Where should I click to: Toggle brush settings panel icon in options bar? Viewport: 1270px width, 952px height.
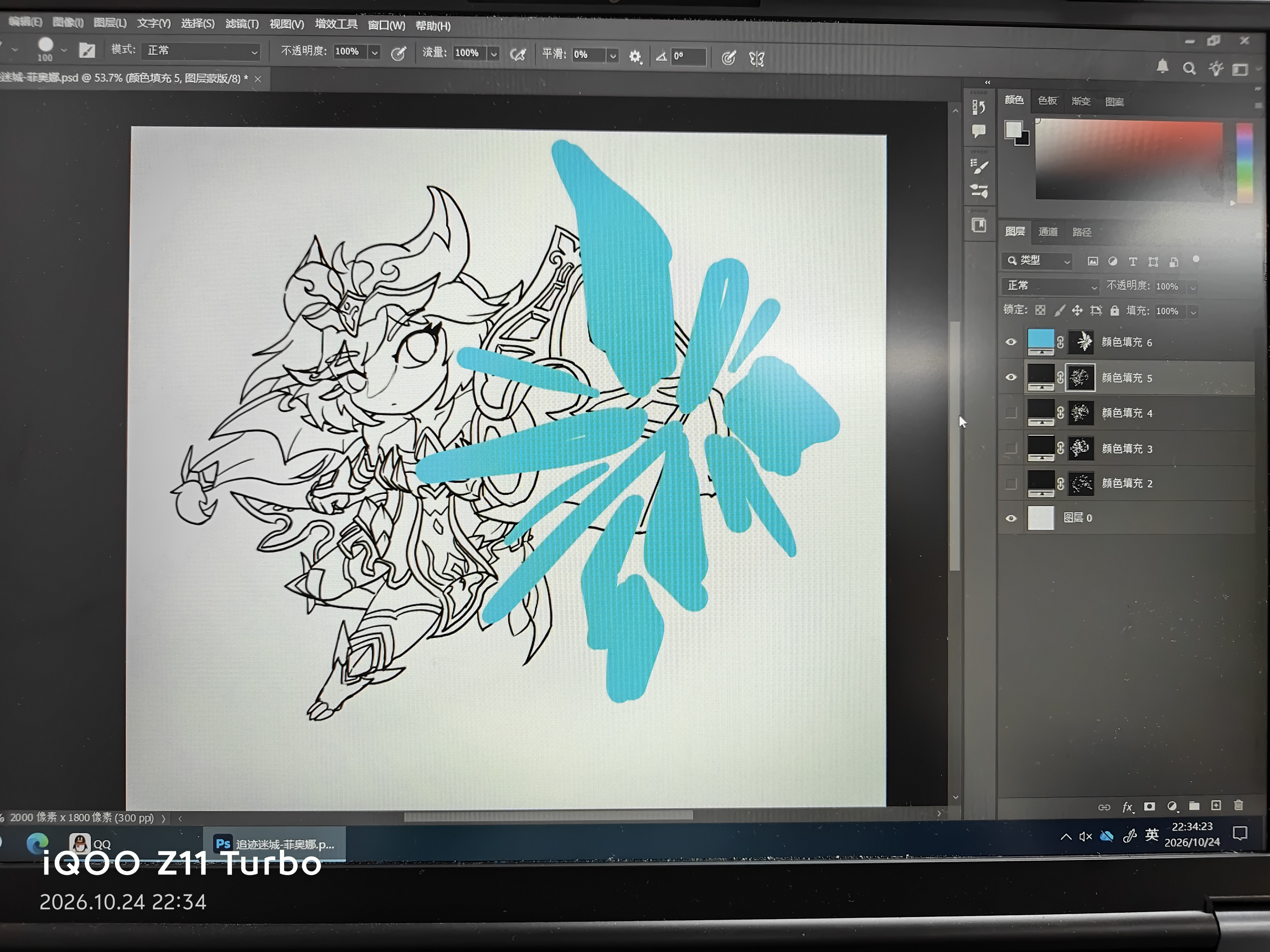87,50
